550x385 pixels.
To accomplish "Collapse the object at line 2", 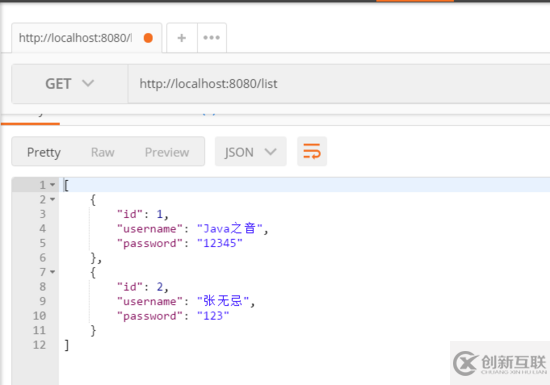I will click(x=53, y=200).
